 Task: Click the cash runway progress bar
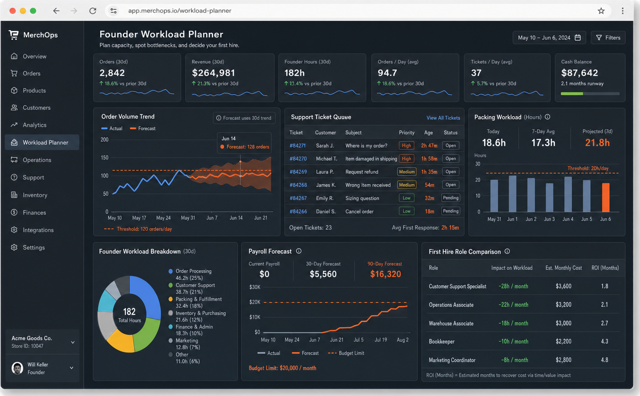pyautogui.click(x=590, y=93)
